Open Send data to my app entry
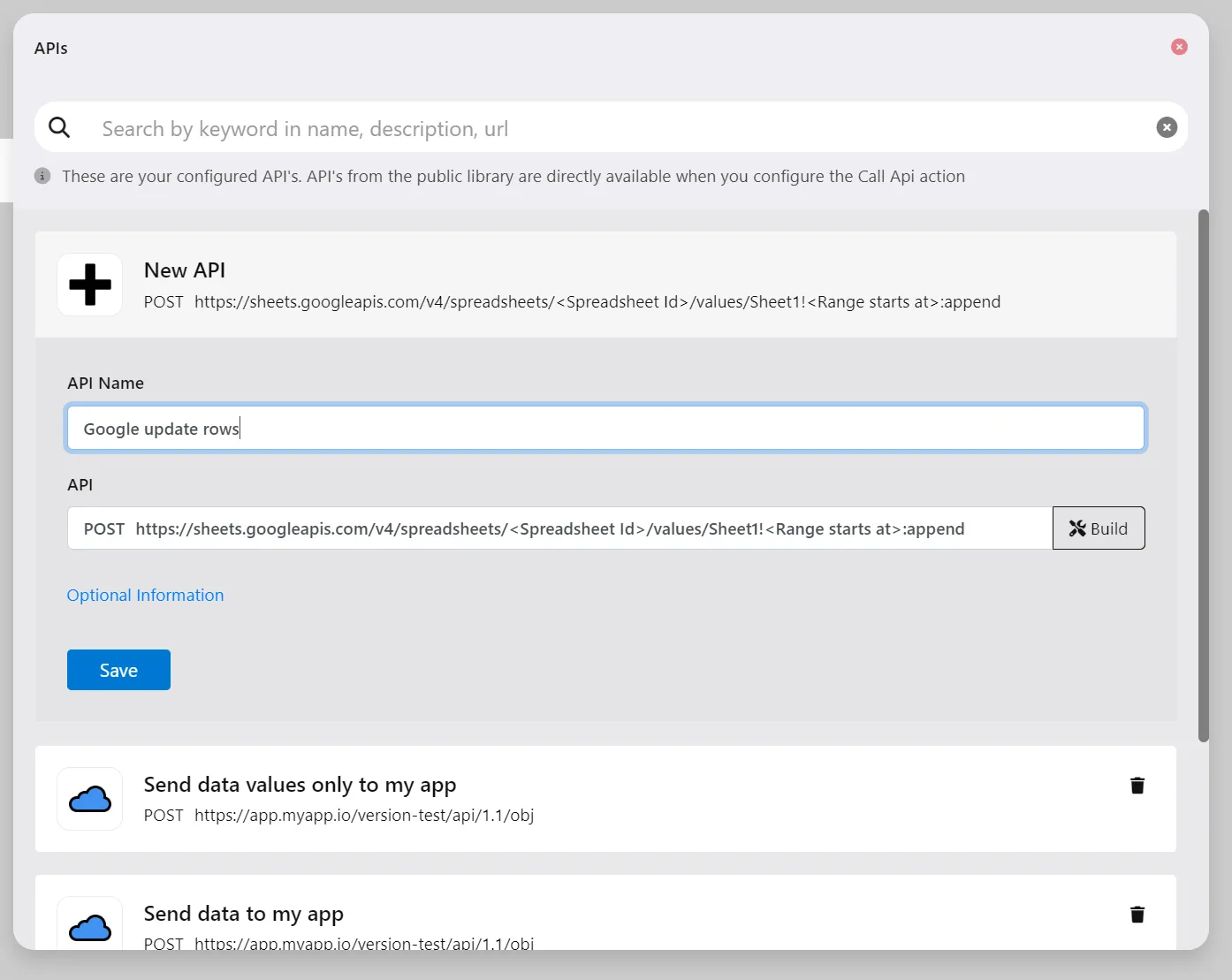Image resolution: width=1232 pixels, height=980 pixels. point(606,913)
